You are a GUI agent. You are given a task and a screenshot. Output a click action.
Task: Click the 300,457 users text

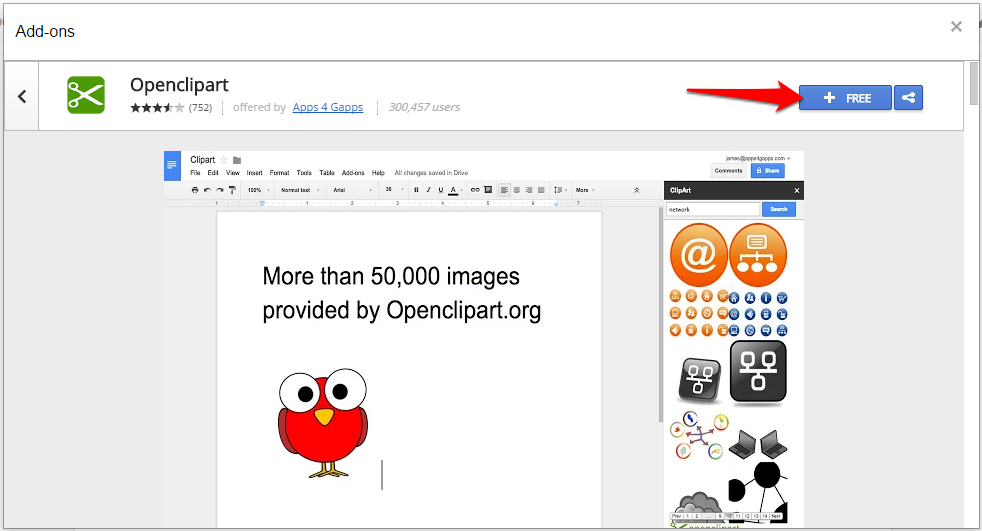pos(424,107)
